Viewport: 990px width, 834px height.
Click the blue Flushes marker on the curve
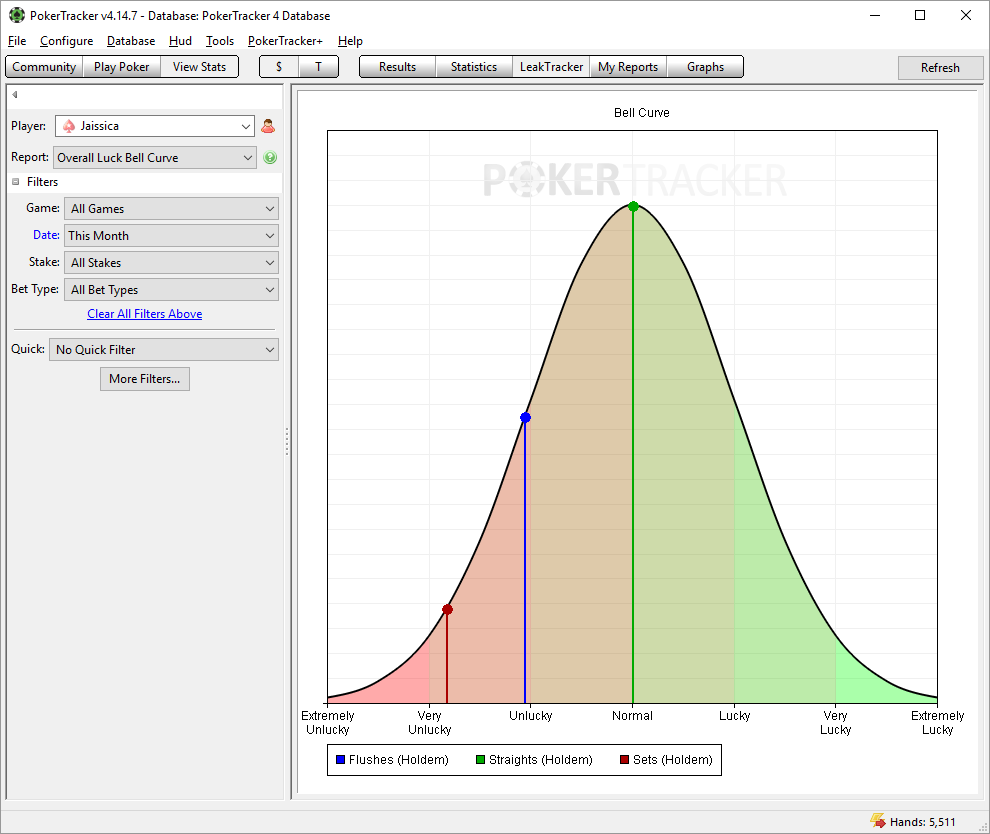(525, 417)
